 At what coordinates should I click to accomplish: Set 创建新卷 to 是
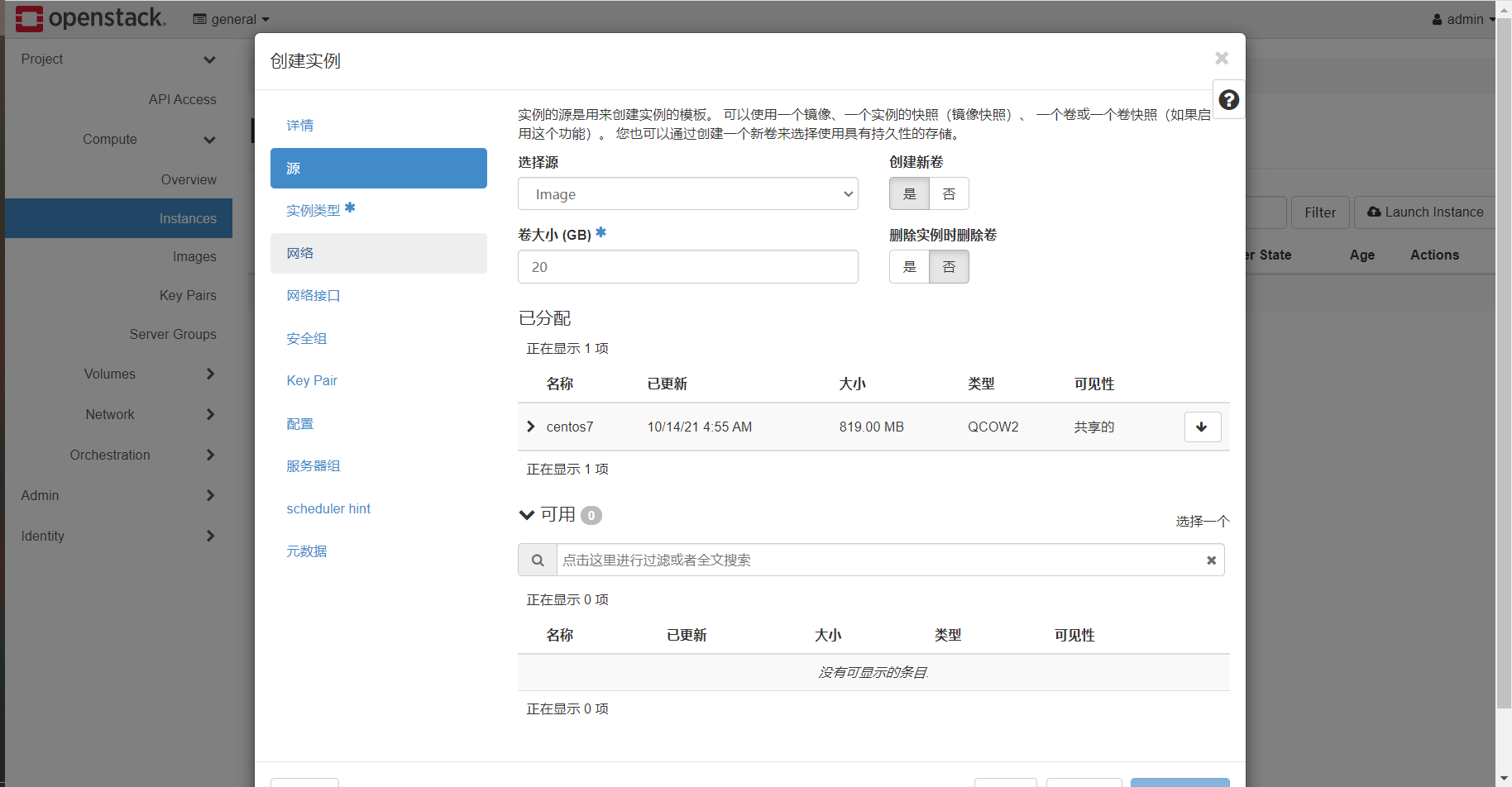tap(910, 194)
